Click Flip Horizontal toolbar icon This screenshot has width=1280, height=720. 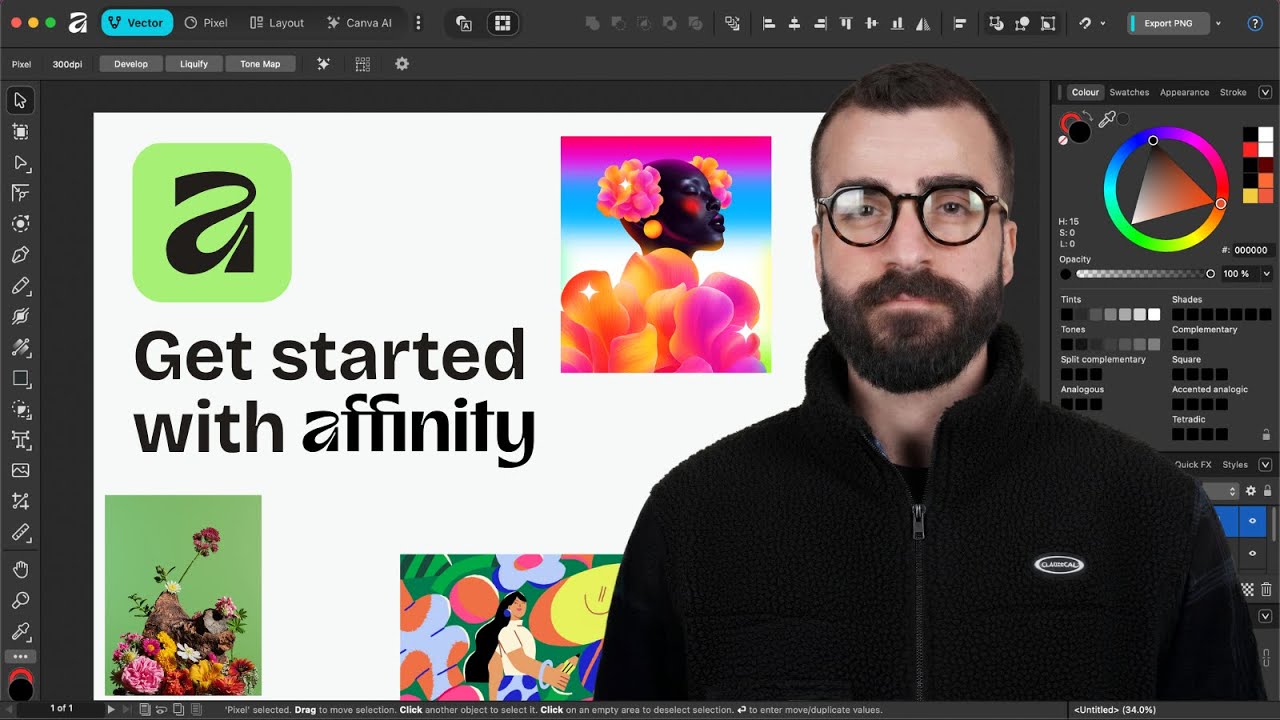pyautogui.click(x=924, y=23)
